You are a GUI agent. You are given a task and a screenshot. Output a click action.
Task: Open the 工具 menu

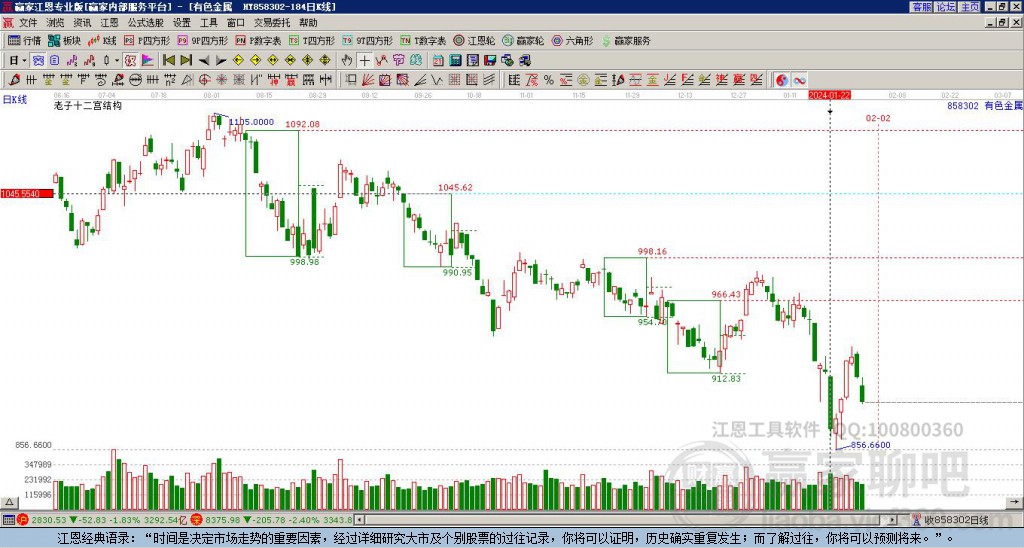pos(208,23)
